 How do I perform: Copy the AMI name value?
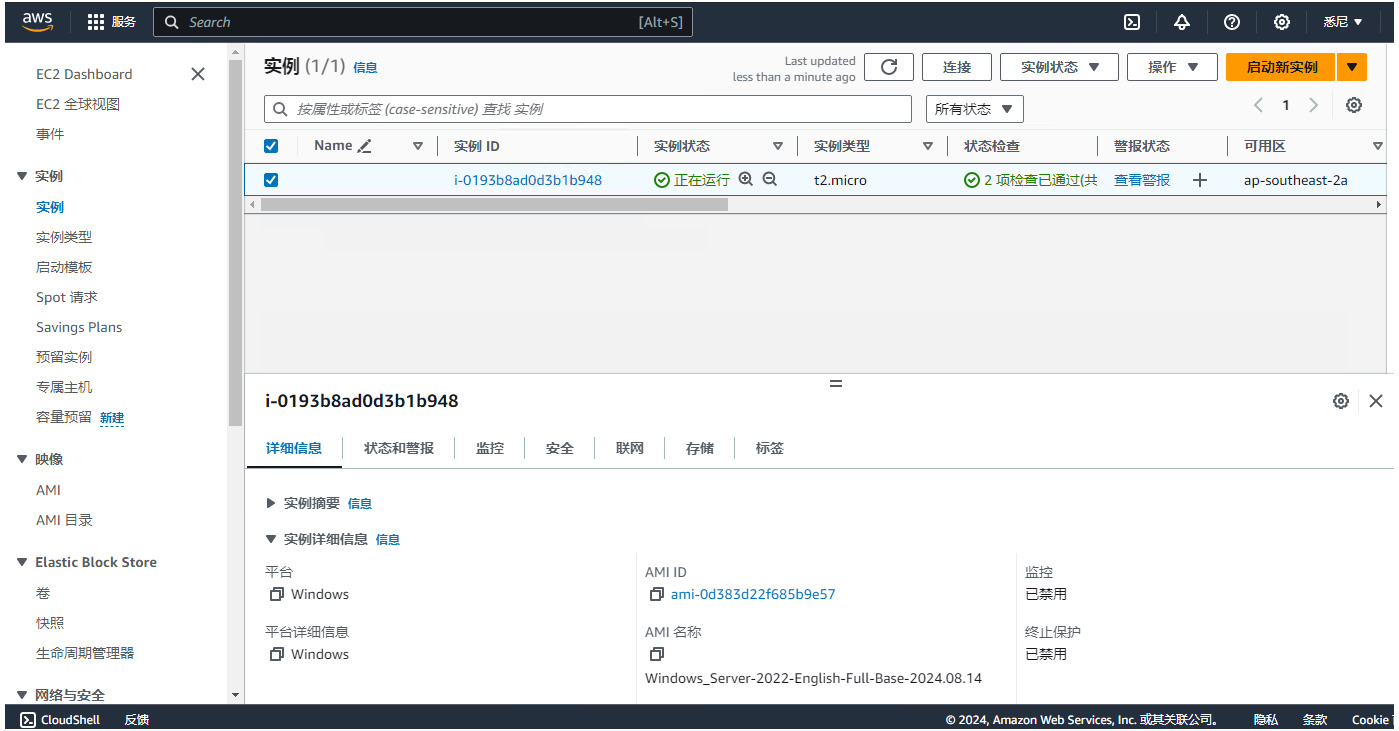click(657, 654)
